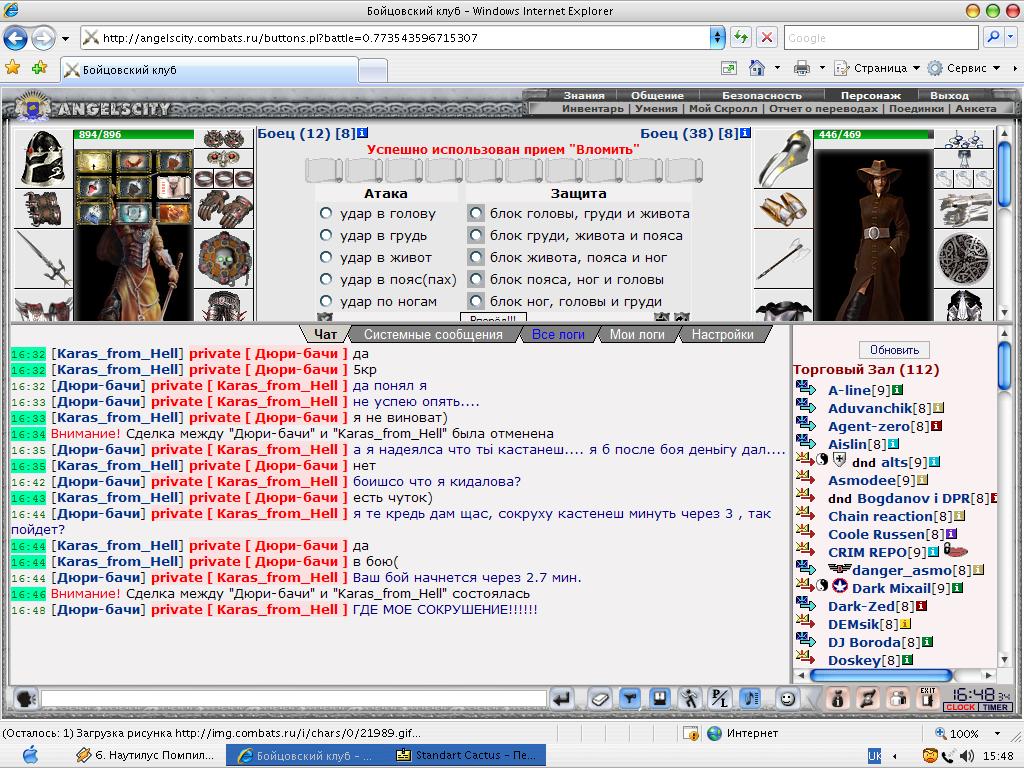
Task: Click the CLOCK label under time
Action: tap(959, 707)
